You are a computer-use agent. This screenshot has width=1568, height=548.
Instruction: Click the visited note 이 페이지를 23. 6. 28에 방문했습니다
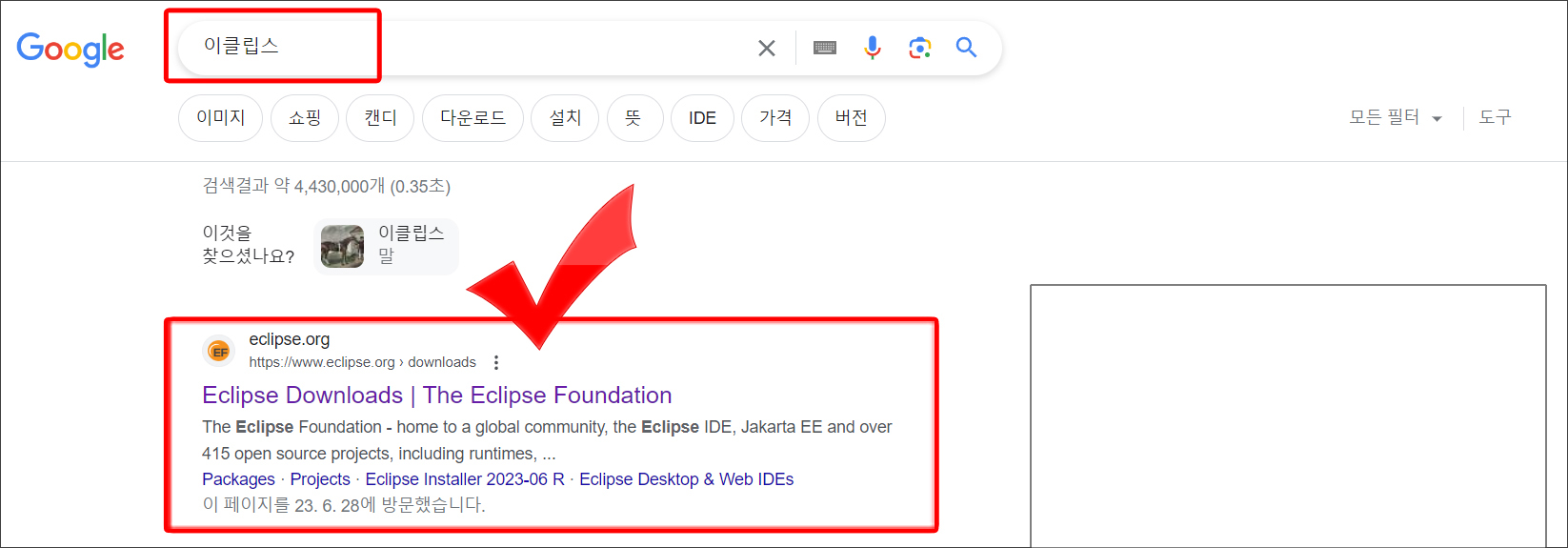click(344, 505)
